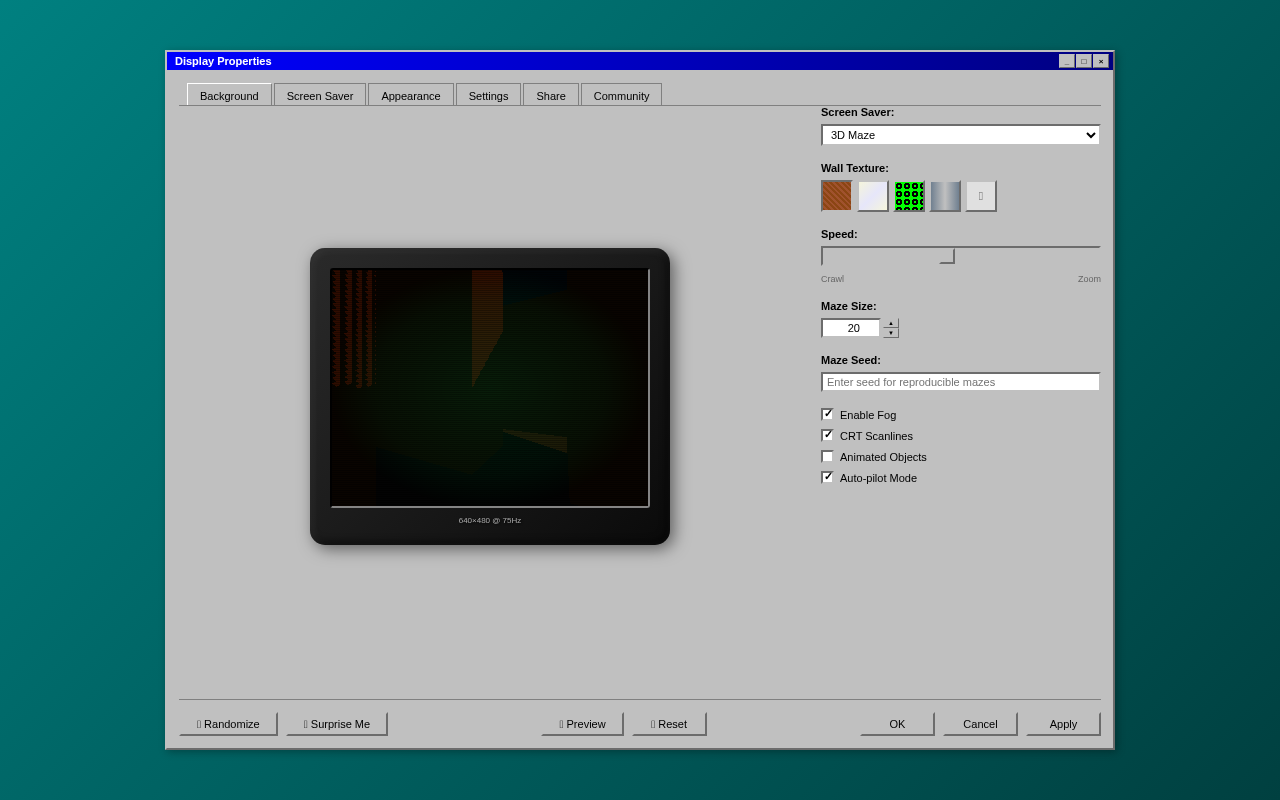Select the custom wall texture option
The width and height of the screenshot is (1280, 800).
pyautogui.click(x=981, y=196)
